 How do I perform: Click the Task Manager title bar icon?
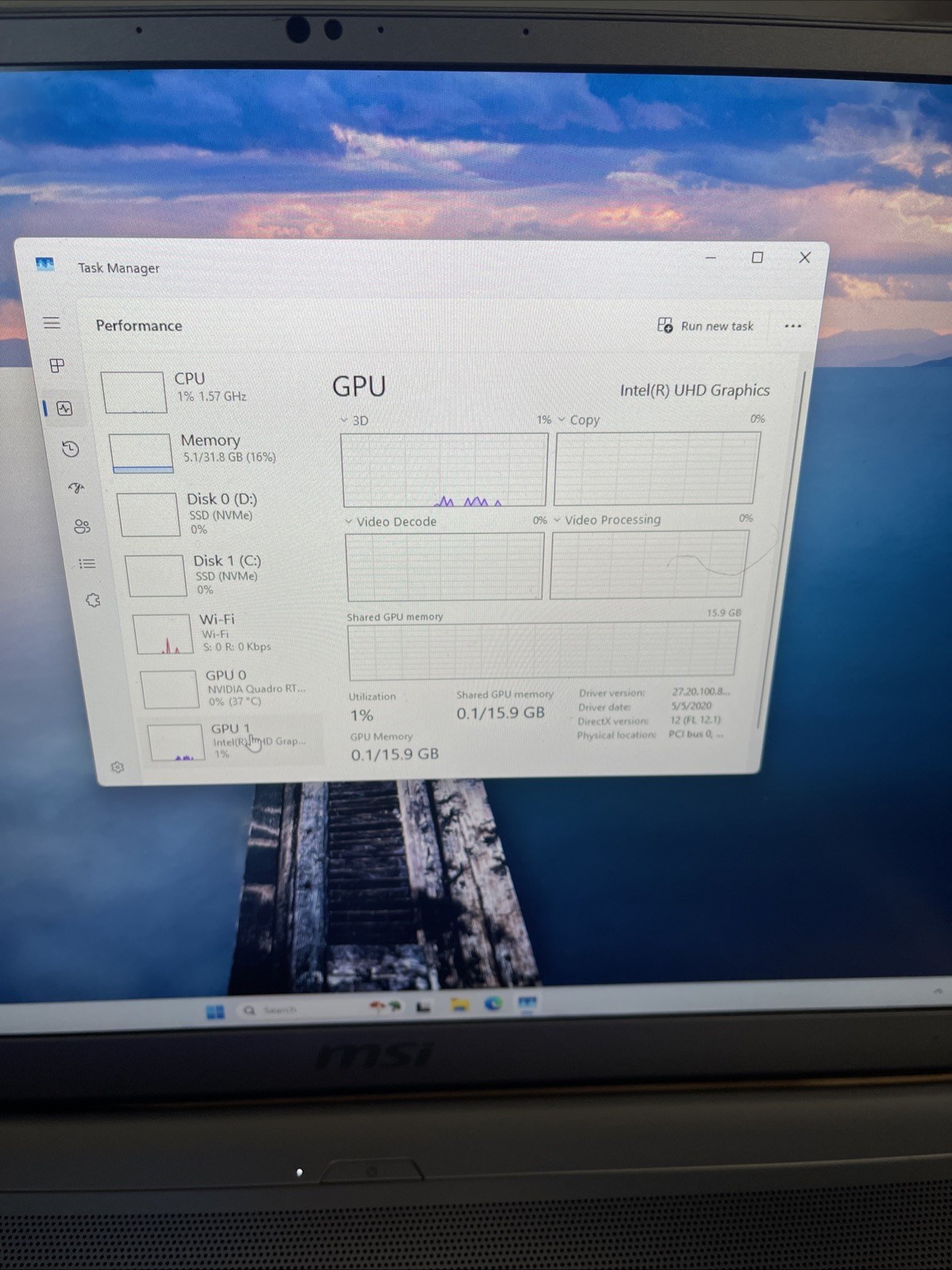(x=45, y=264)
